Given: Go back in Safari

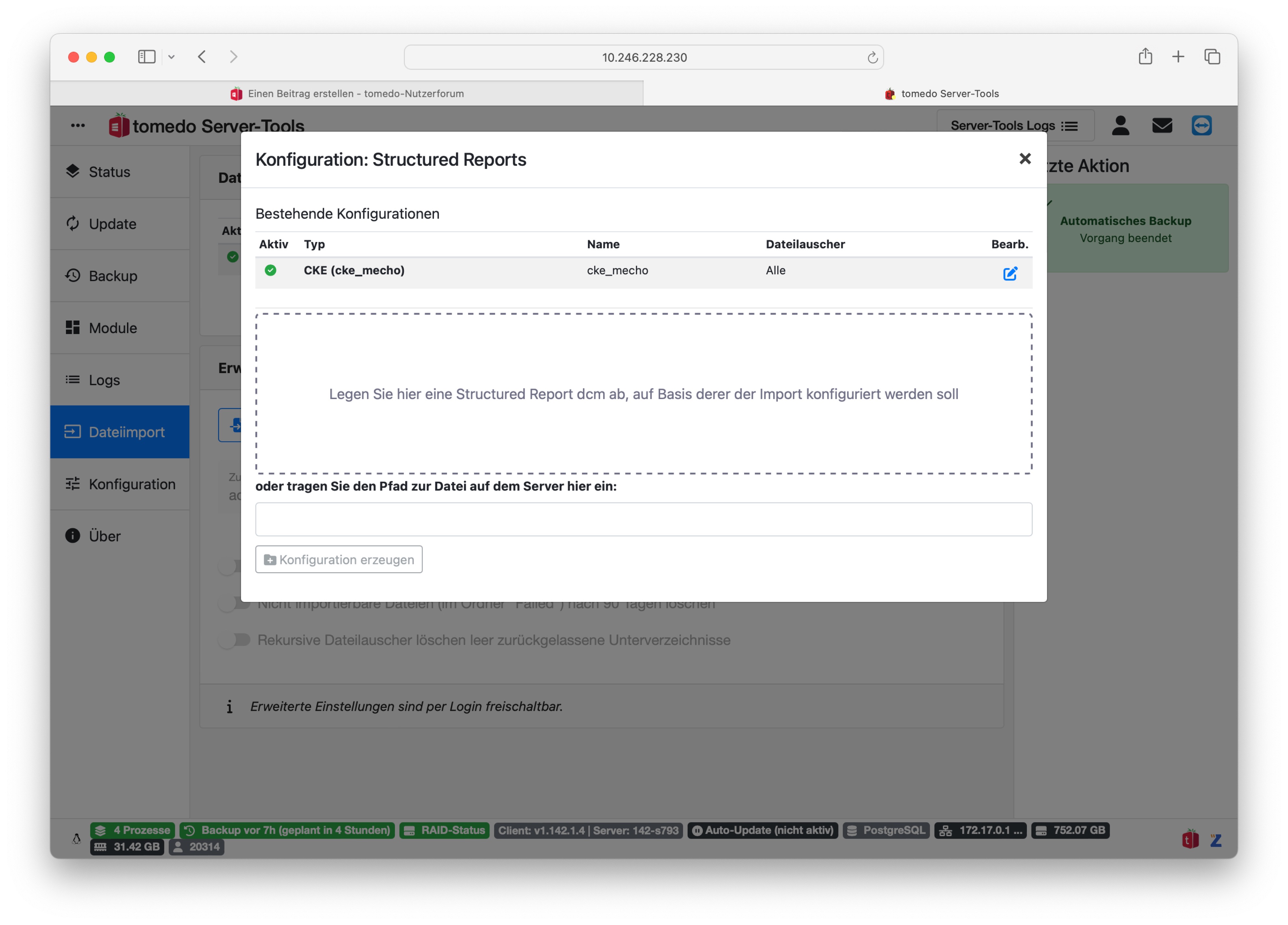Looking at the screenshot, I should (202, 57).
